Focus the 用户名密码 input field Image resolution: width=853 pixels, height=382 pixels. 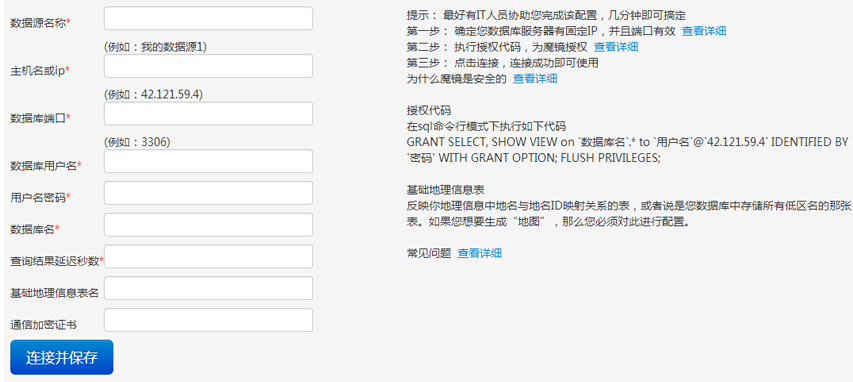coord(208,193)
